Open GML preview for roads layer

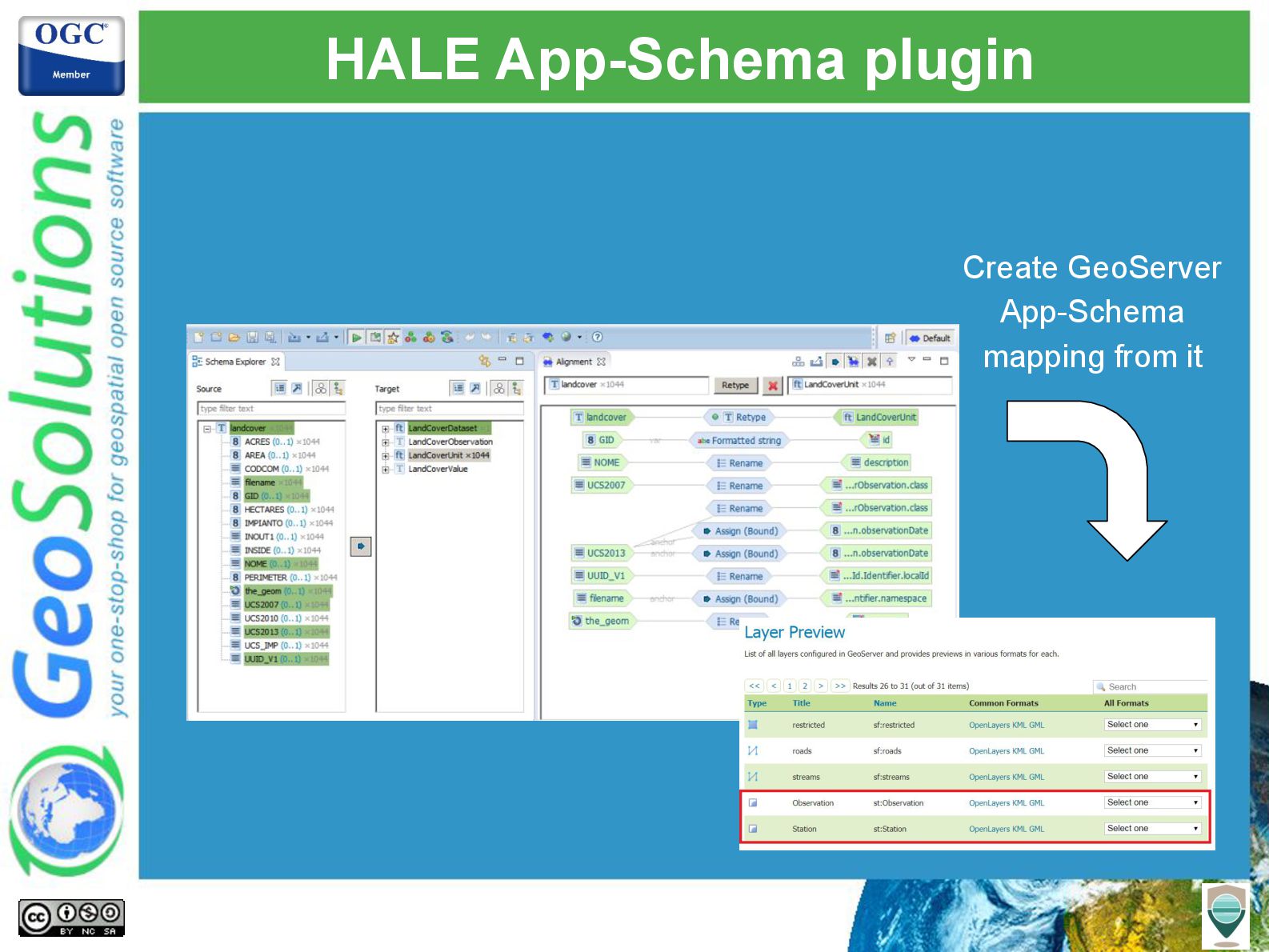coord(1037,750)
